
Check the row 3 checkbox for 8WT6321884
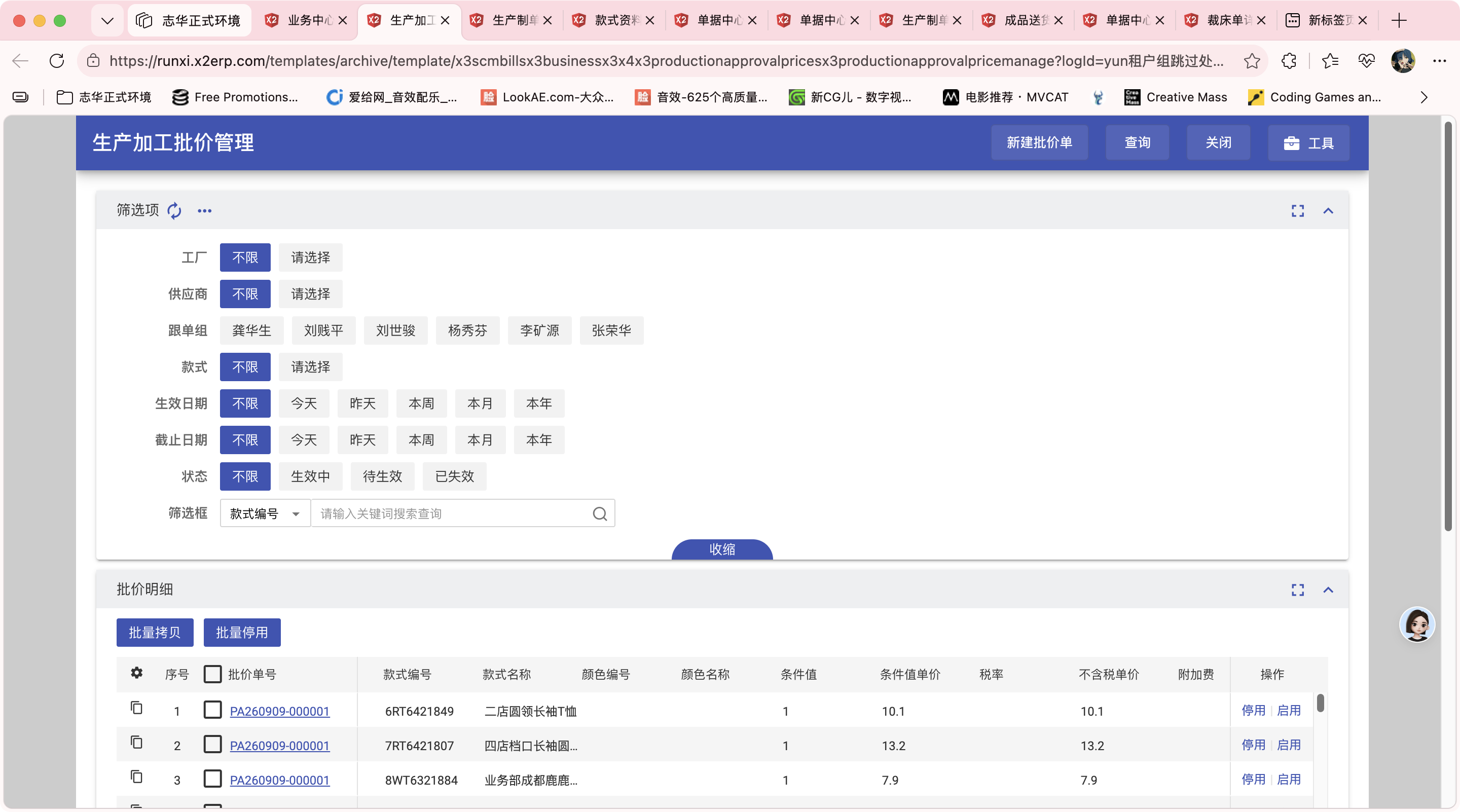(x=212, y=779)
